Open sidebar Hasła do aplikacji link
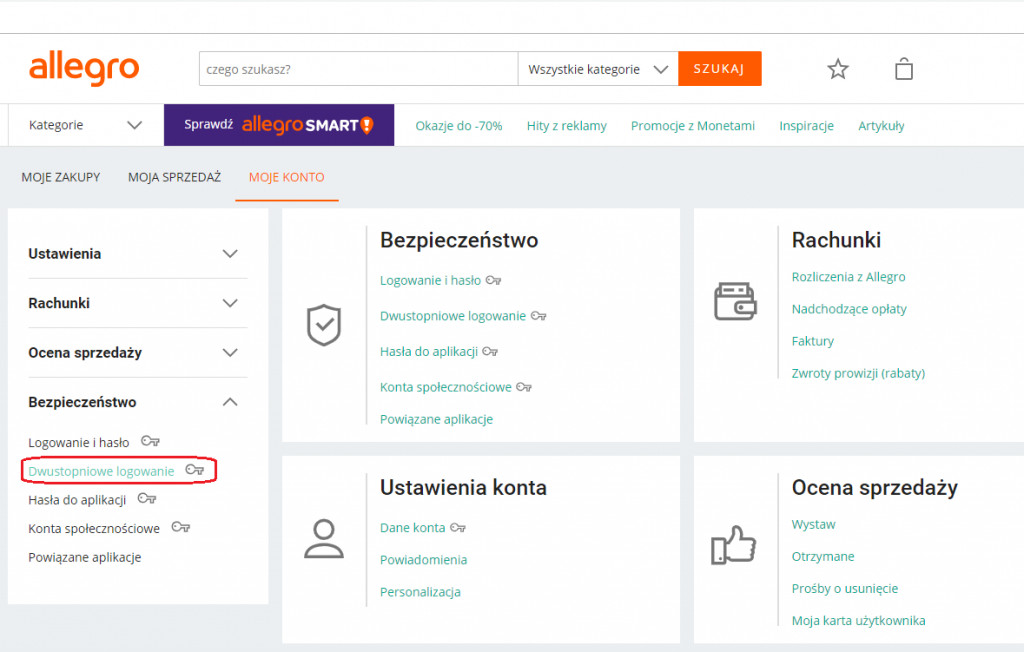 [77, 500]
